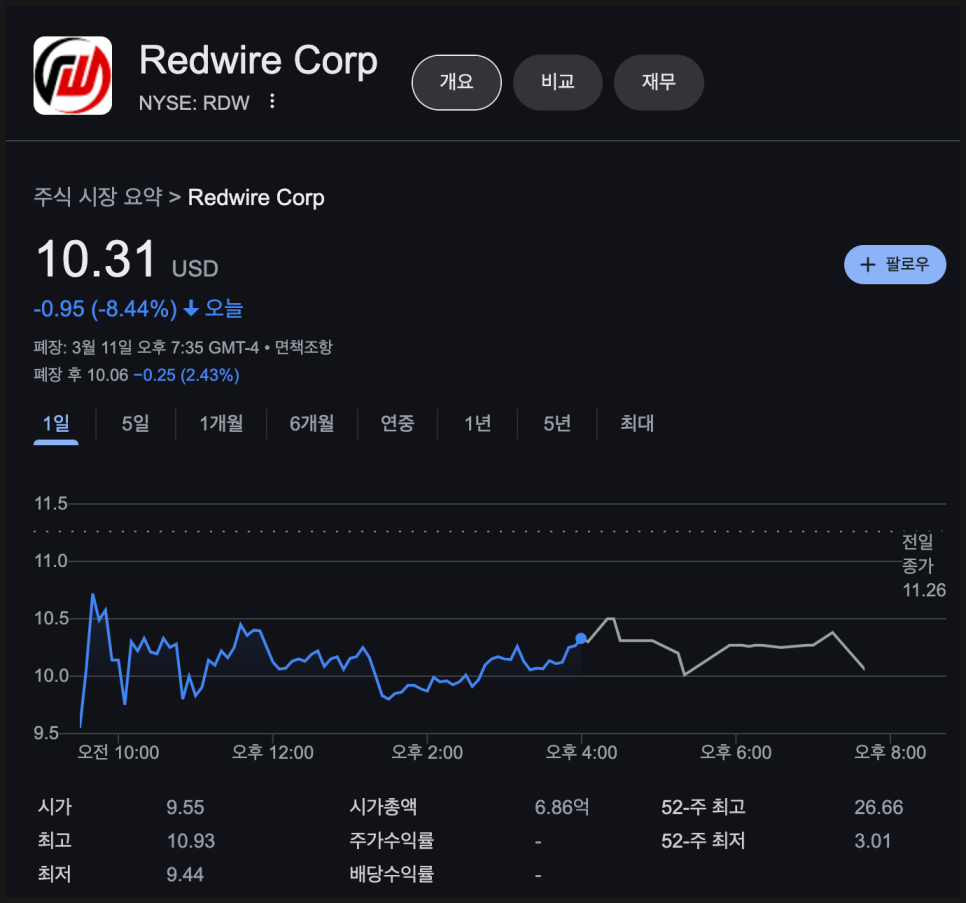Click the 오전 10:00 axis label
The width and height of the screenshot is (966, 903).
(x=118, y=752)
